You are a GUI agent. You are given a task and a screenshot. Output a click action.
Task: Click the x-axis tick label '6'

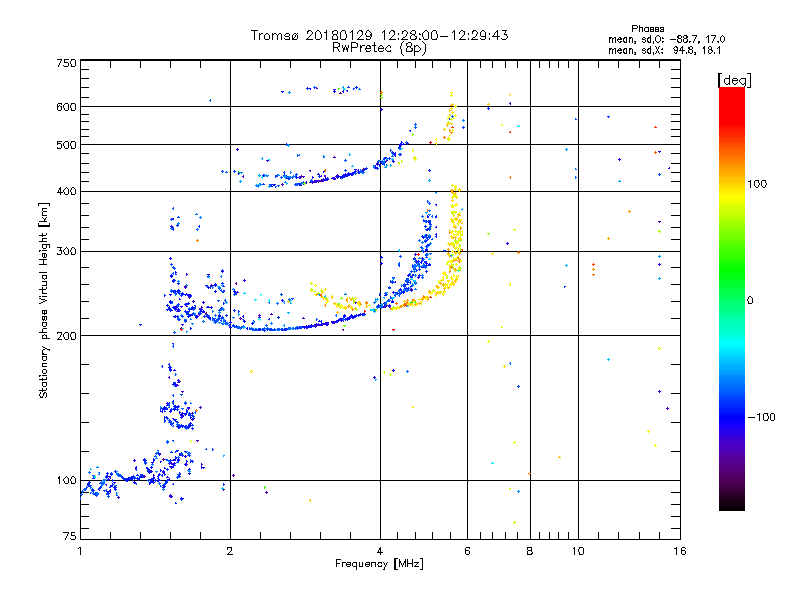click(467, 551)
